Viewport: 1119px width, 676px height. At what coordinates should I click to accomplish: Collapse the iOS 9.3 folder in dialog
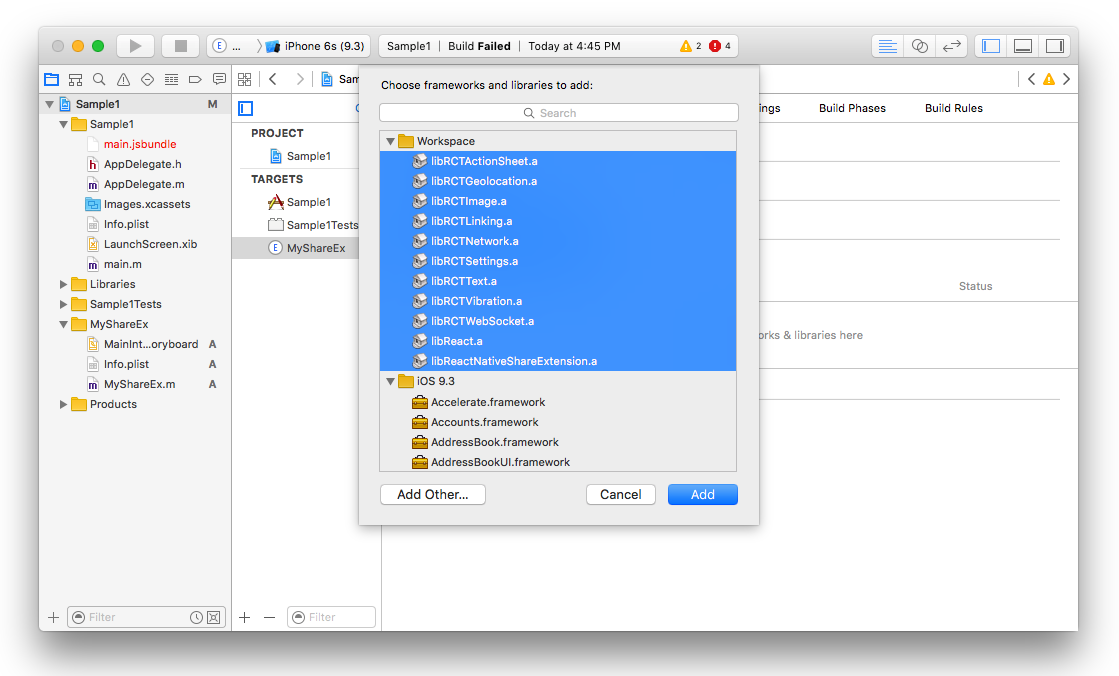pos(390,381)
